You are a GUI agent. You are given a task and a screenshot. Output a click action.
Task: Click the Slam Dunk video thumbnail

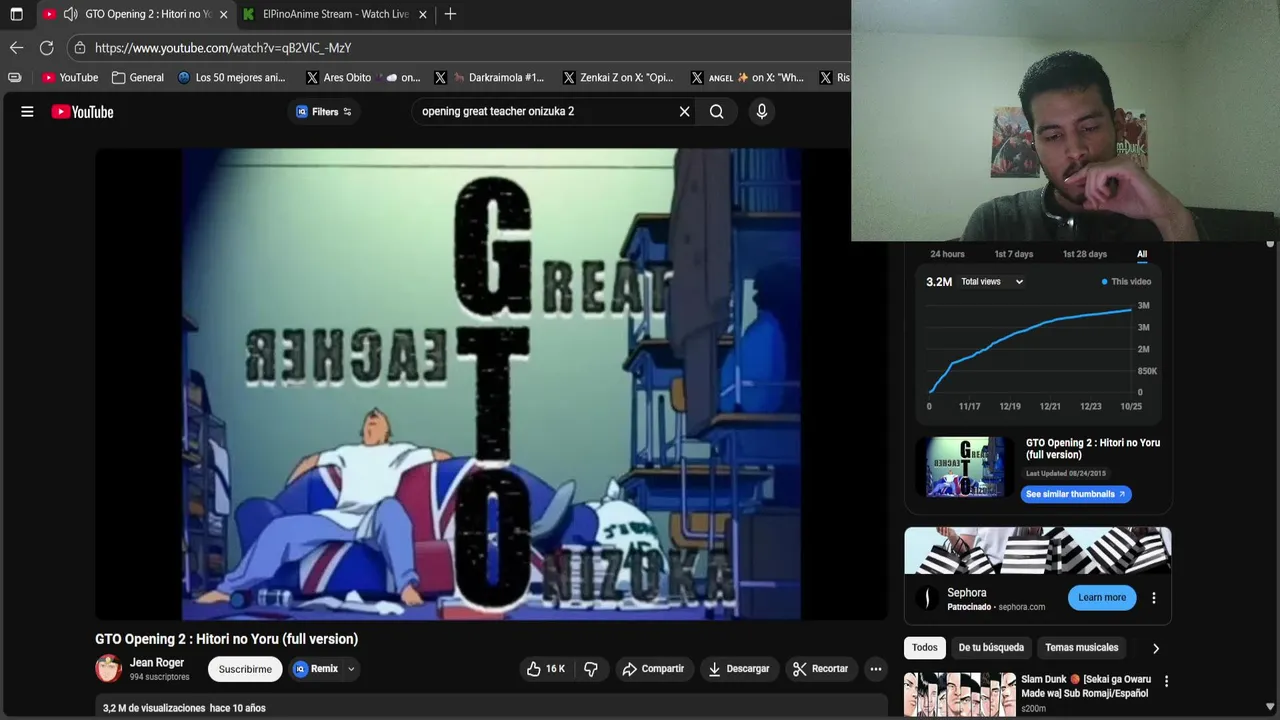coord(960,695)
